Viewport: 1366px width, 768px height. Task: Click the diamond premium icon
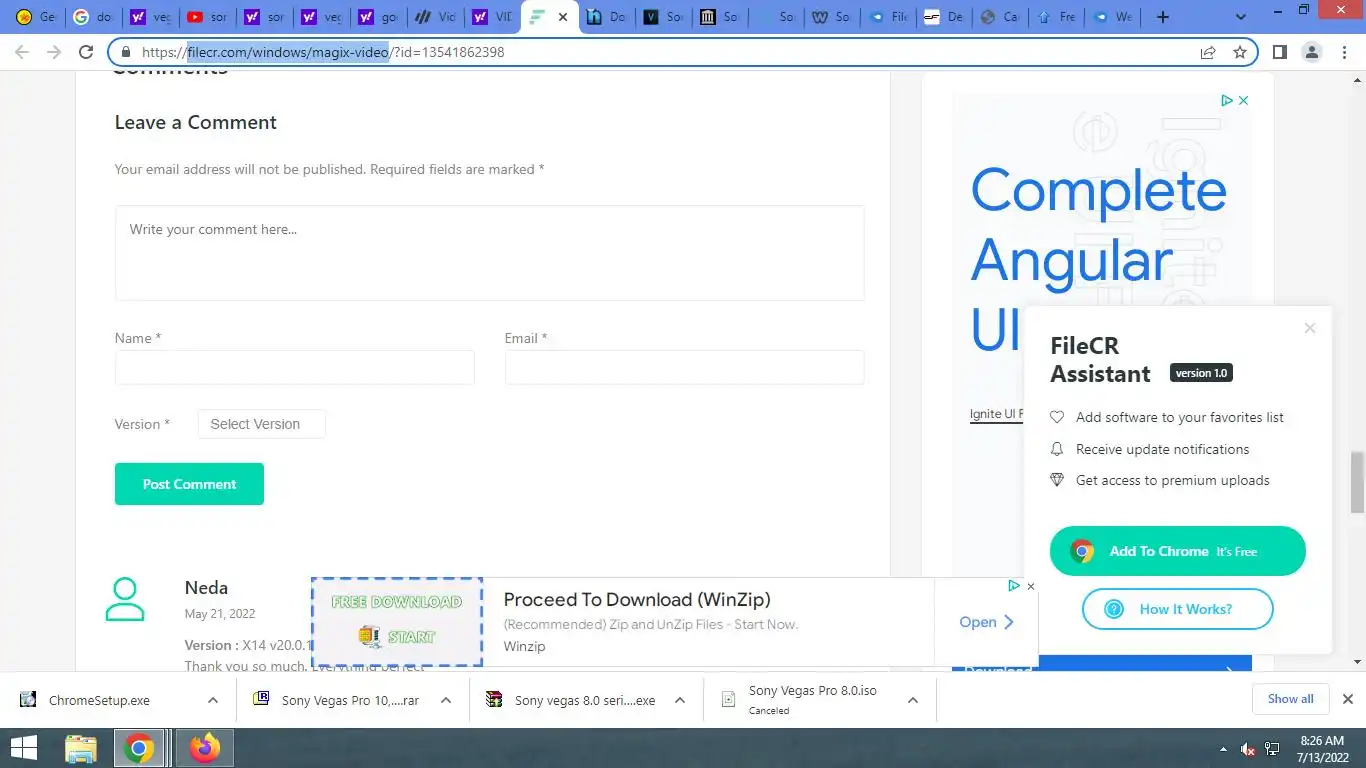pyautogui.click(x=1057, y=480)
